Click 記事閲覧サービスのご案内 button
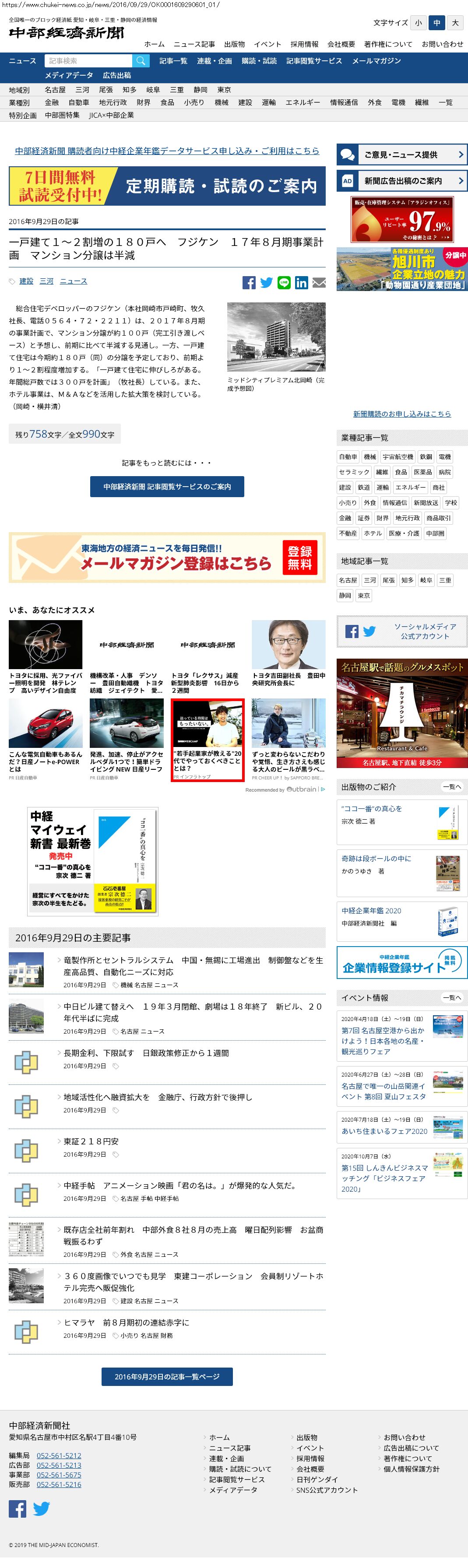 point(167,486)
